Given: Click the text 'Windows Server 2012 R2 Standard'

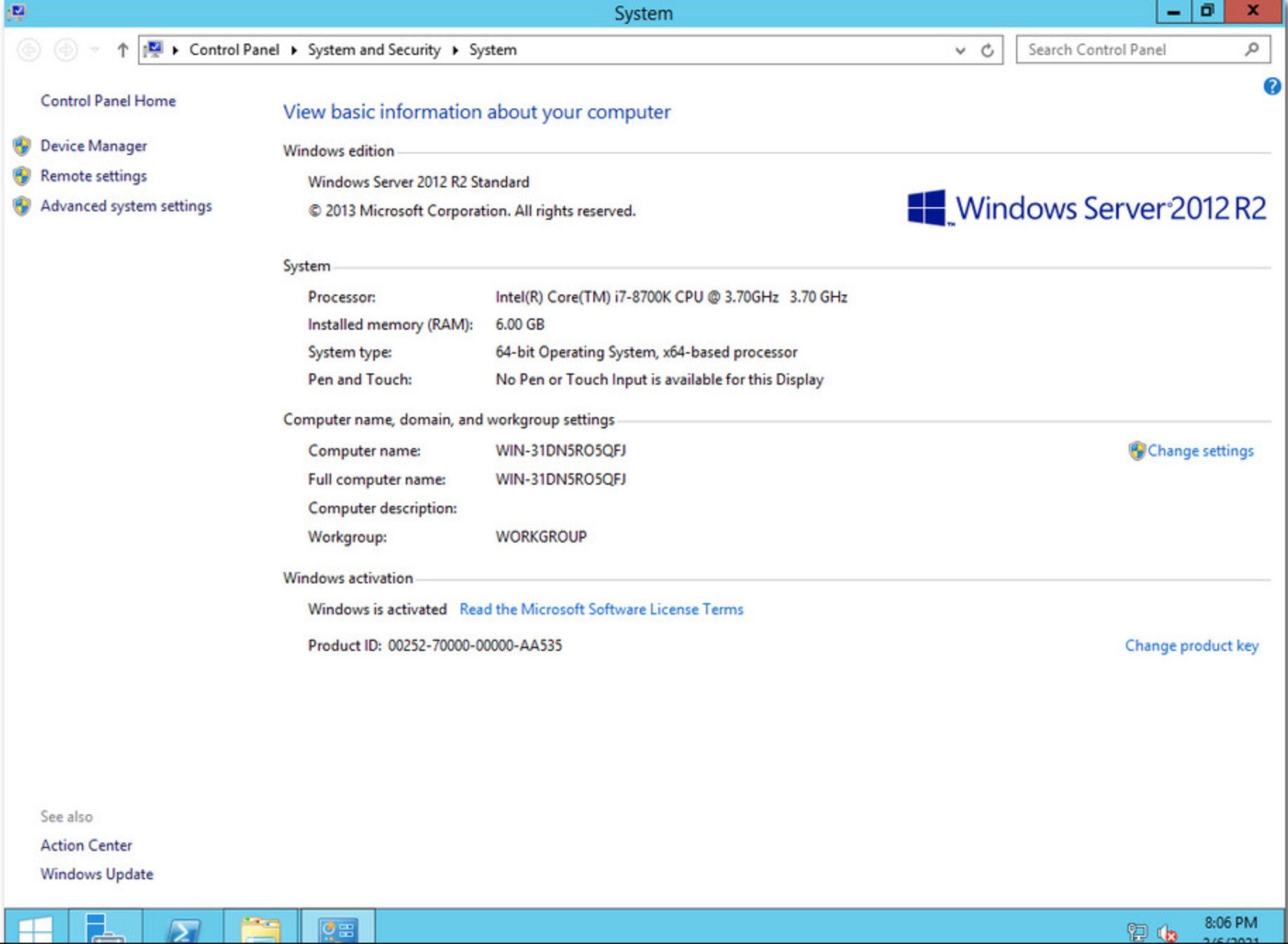Looking at the screenshot, I should (419, 182).
